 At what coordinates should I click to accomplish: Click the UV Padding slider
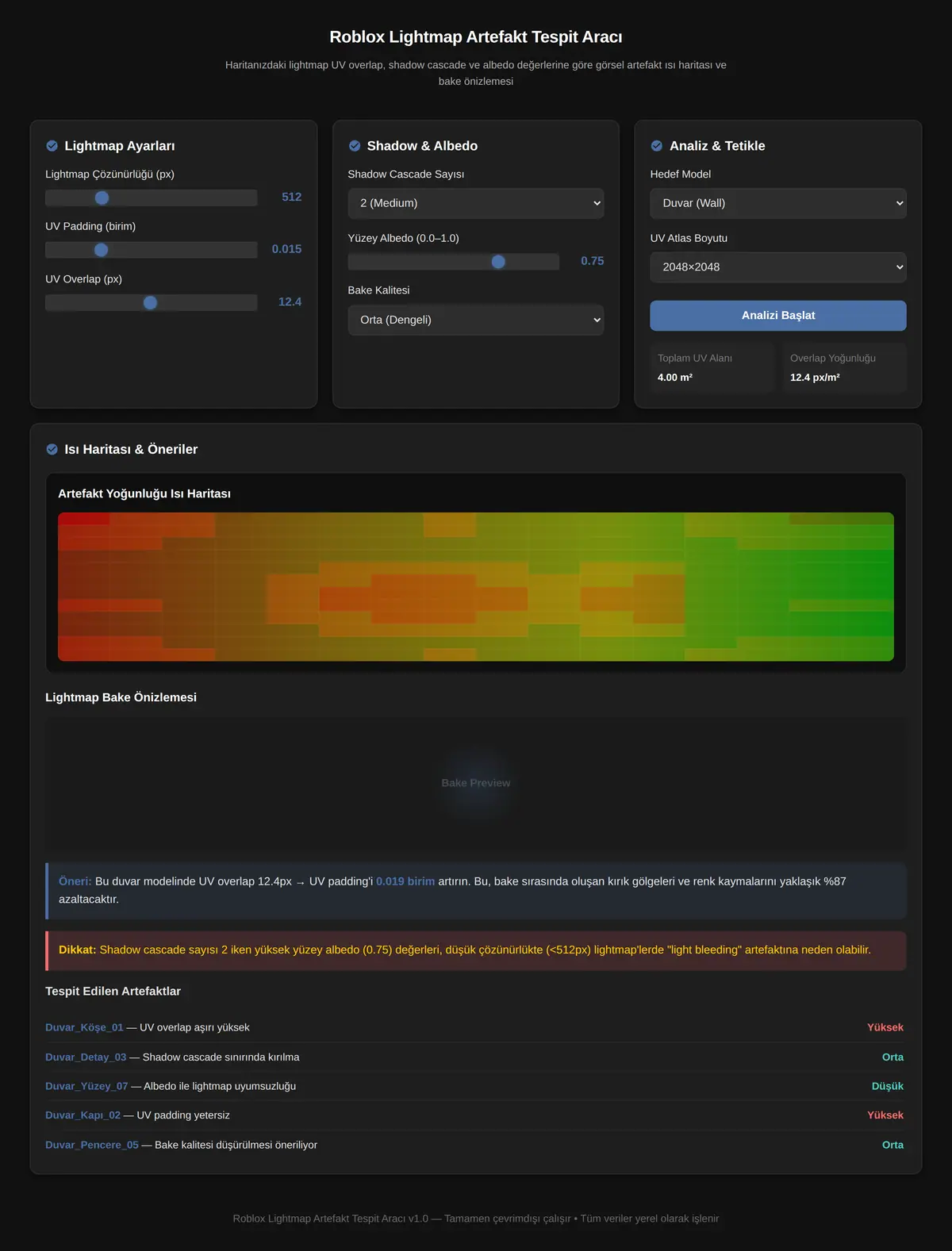pyautogui.click(x=151, y=250)
